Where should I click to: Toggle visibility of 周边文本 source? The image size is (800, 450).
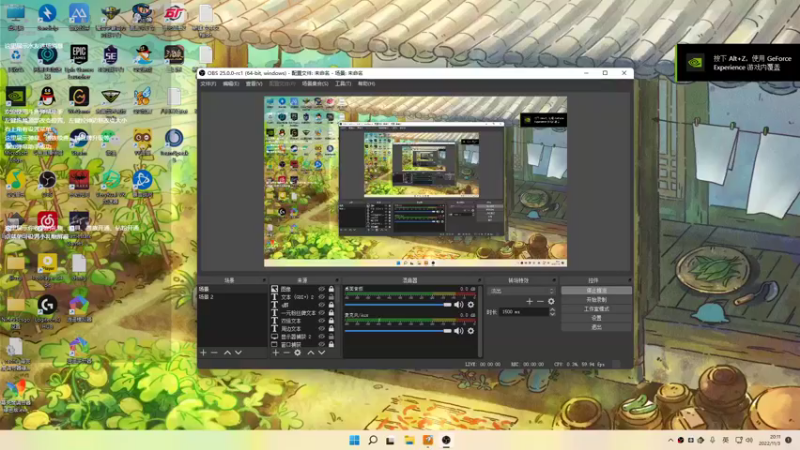321,329
